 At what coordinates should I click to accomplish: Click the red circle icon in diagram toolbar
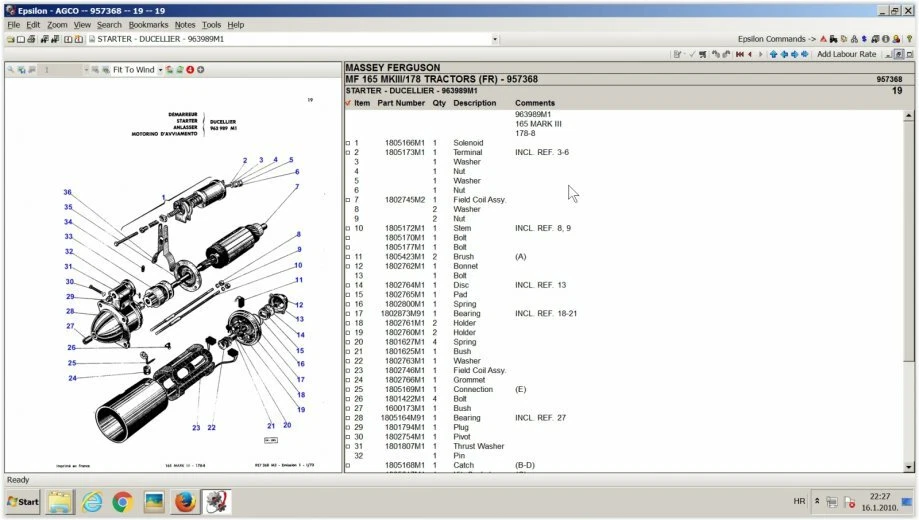[x=190, y=69]
